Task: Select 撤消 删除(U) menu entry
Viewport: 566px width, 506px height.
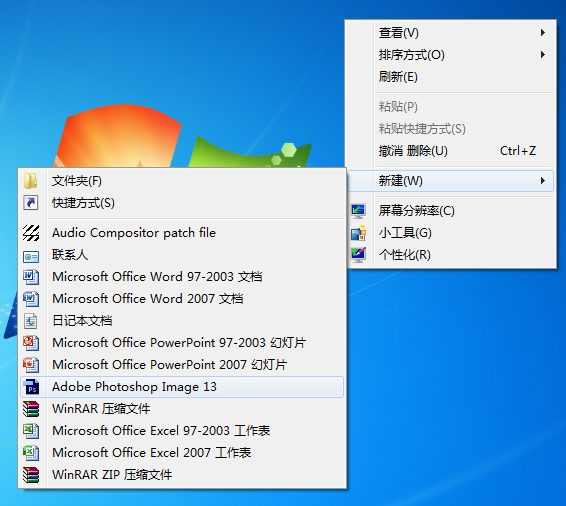Action: (x=450, y=151)
